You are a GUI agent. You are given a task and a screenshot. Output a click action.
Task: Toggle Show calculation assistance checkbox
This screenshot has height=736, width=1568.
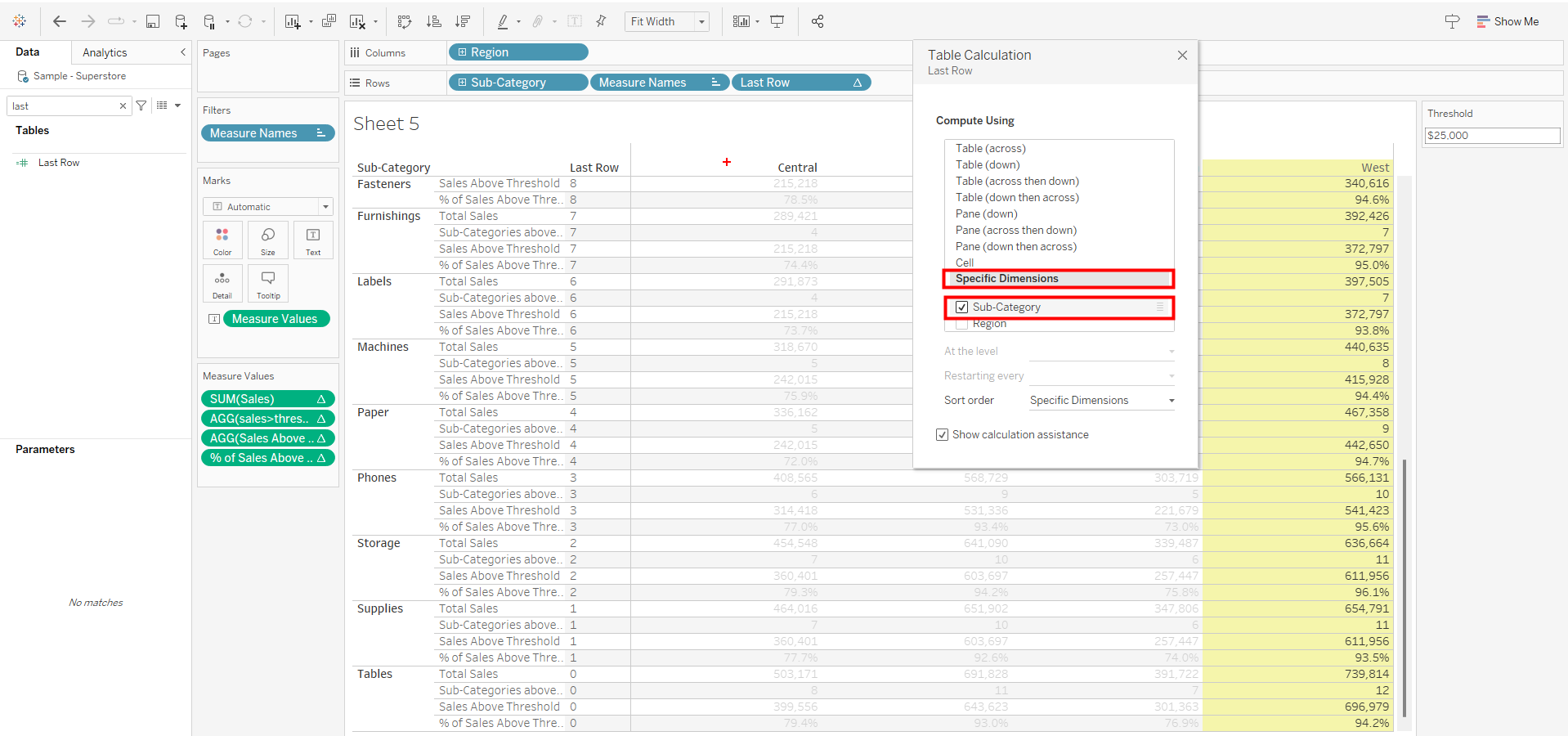coord(943,435)
